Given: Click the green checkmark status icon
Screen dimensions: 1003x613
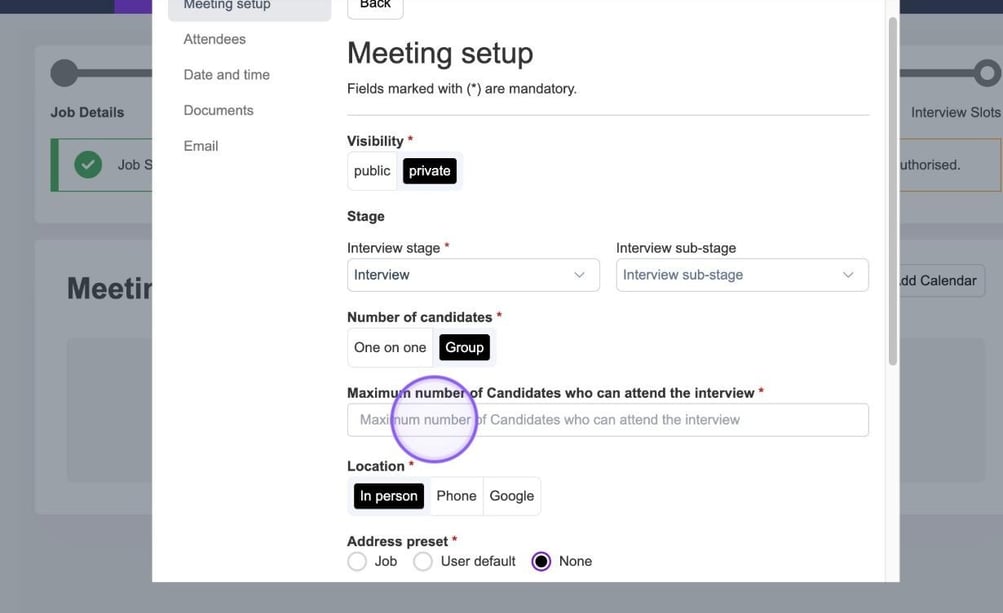Looking at the screenshot, I should (88, 165).
